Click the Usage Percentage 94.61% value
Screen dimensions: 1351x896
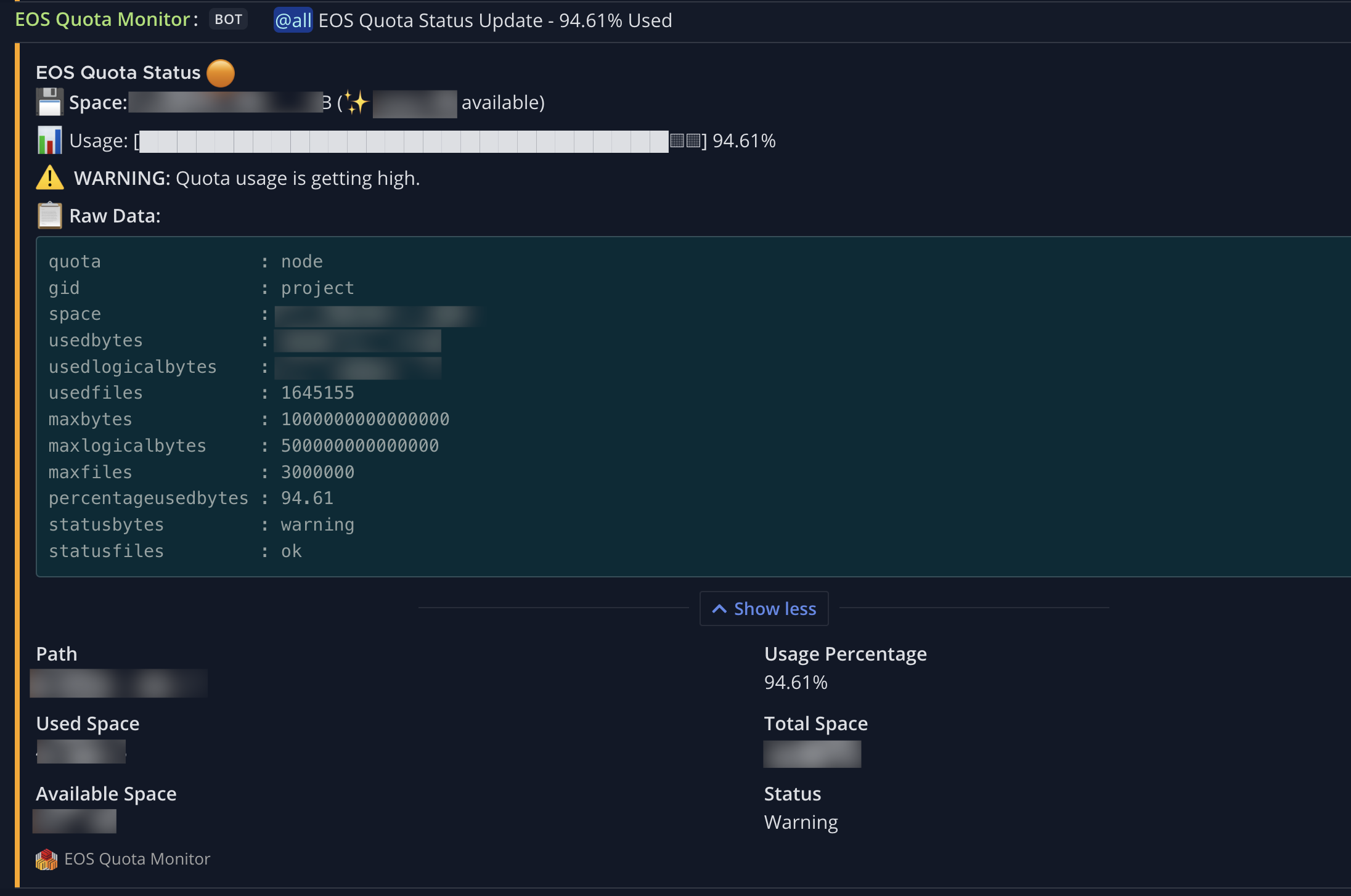click(795, 682)
